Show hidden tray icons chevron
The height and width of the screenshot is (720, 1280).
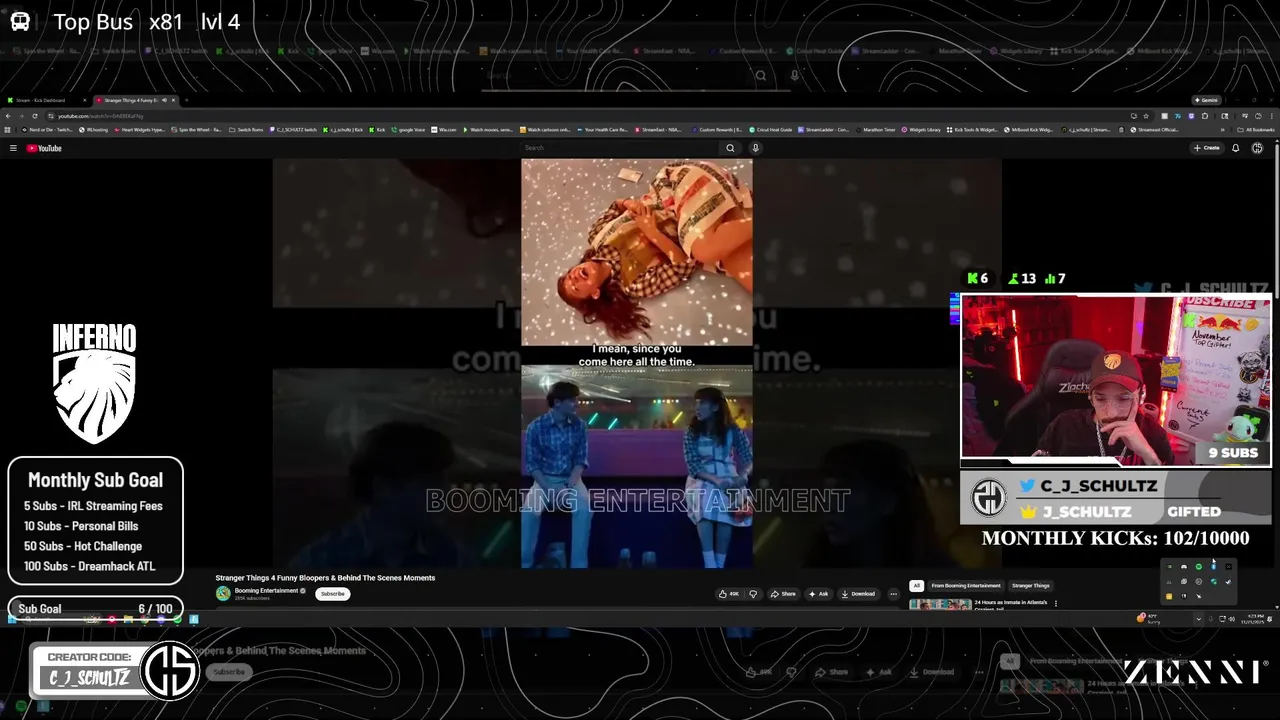click(x=1198, y=619)
